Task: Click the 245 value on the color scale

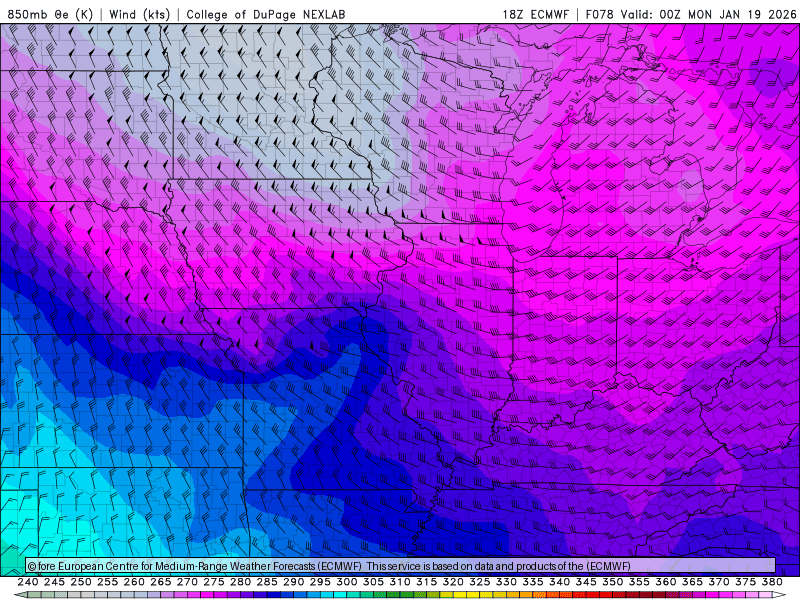Action: pos(54,582)
